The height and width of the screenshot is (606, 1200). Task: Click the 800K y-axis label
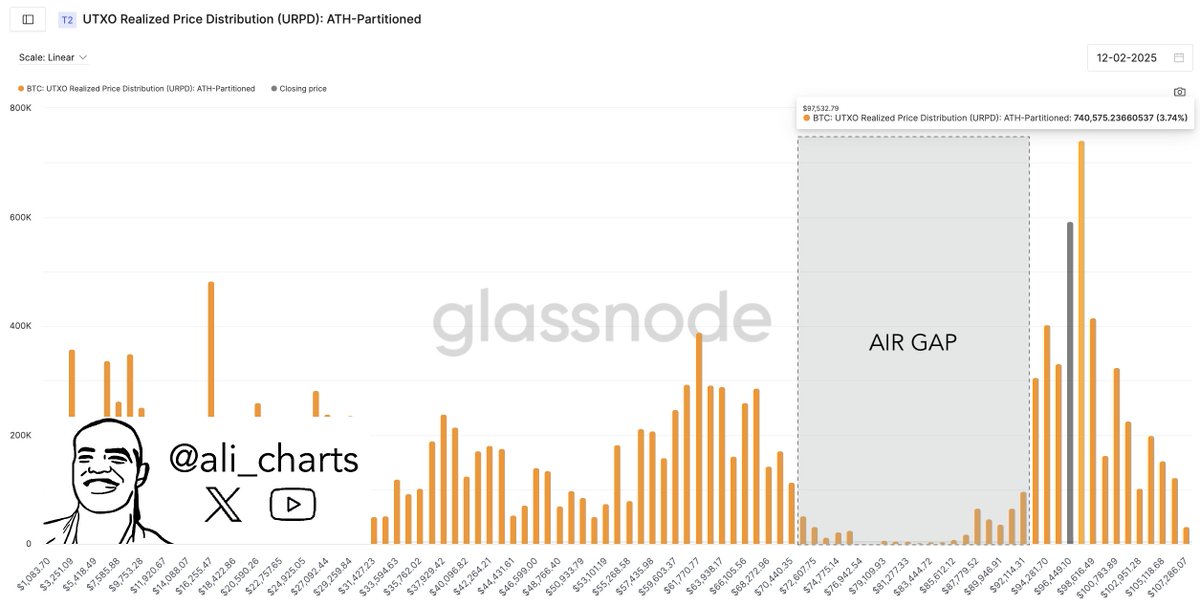coord(19,108)
